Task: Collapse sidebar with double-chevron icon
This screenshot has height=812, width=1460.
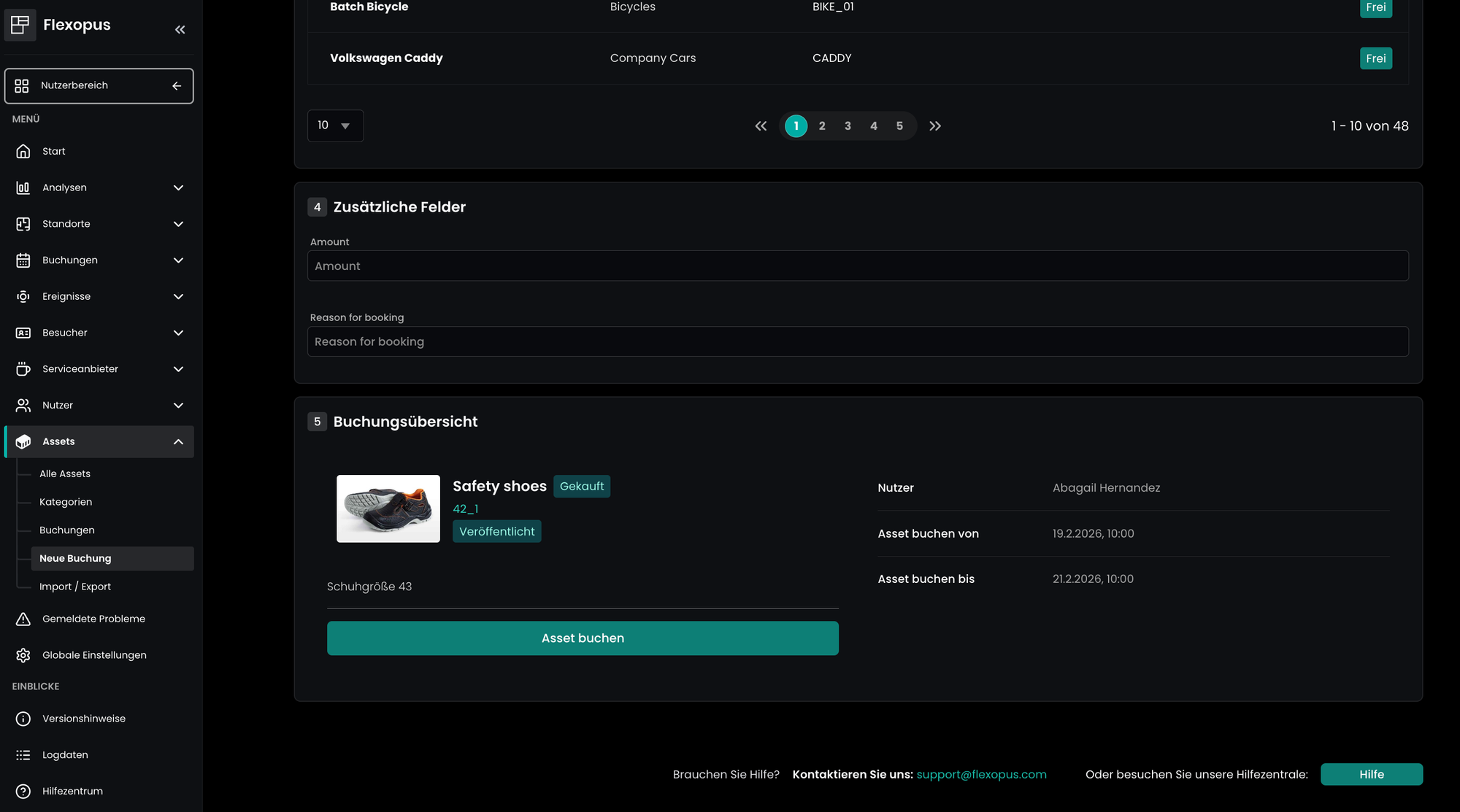Action: pos(180,30)
